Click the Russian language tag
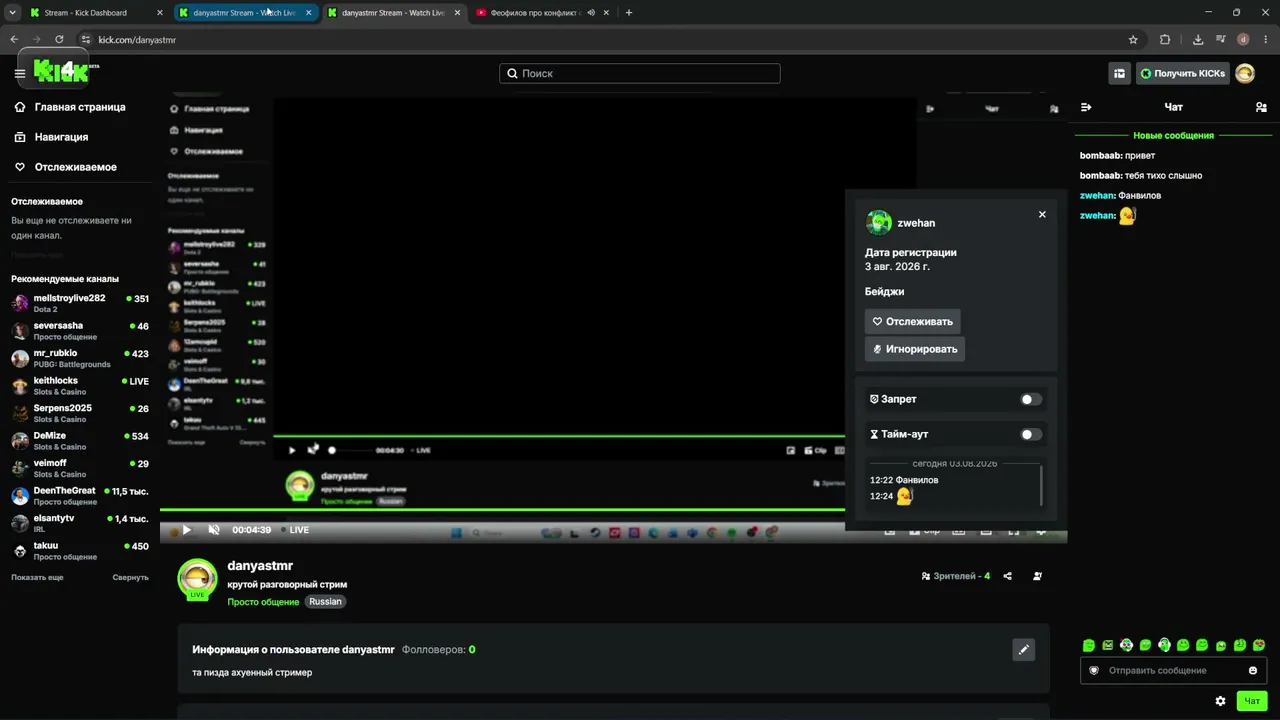 (325, 602)
